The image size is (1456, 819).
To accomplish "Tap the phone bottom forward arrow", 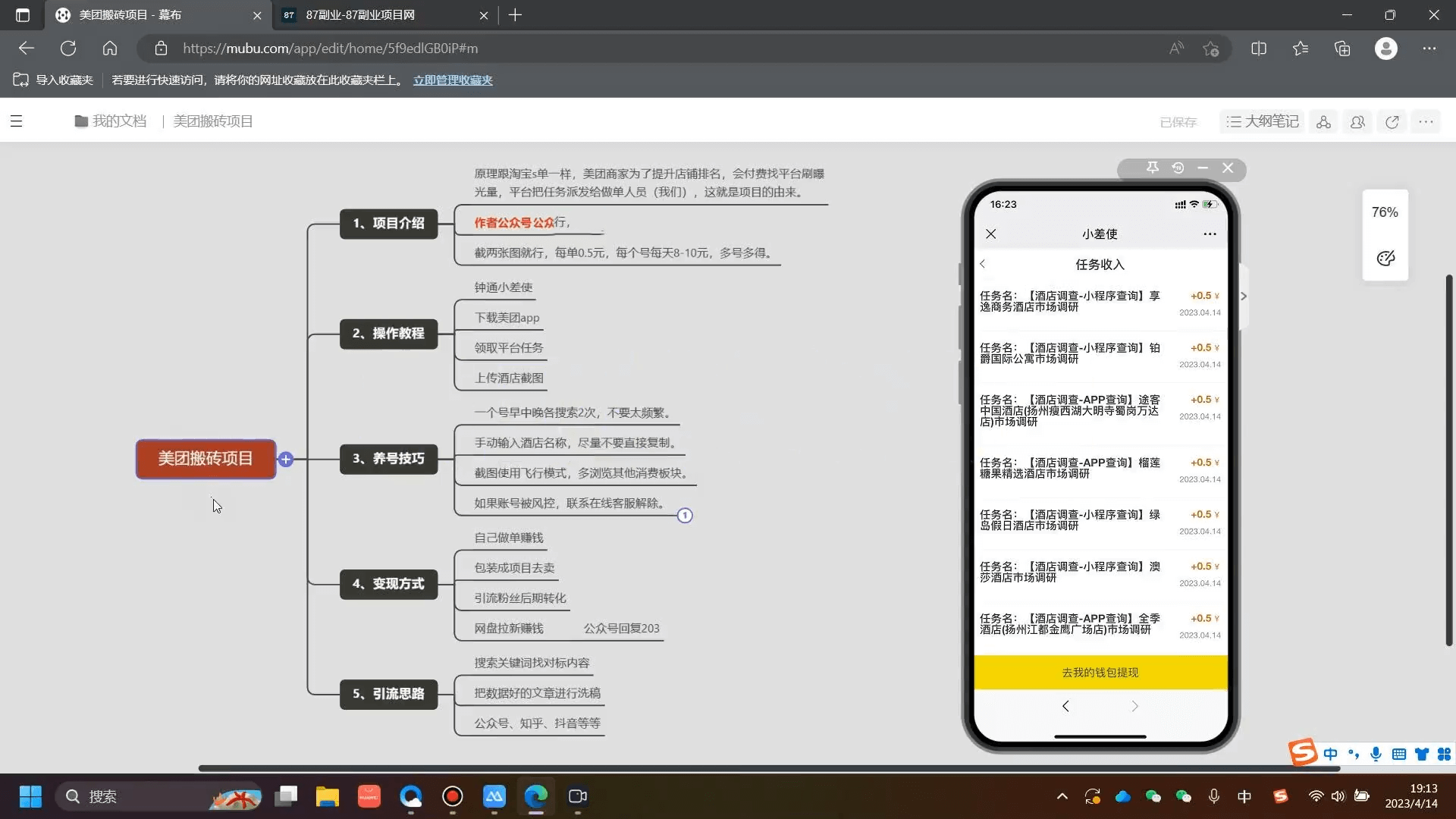I will 1134,707.
